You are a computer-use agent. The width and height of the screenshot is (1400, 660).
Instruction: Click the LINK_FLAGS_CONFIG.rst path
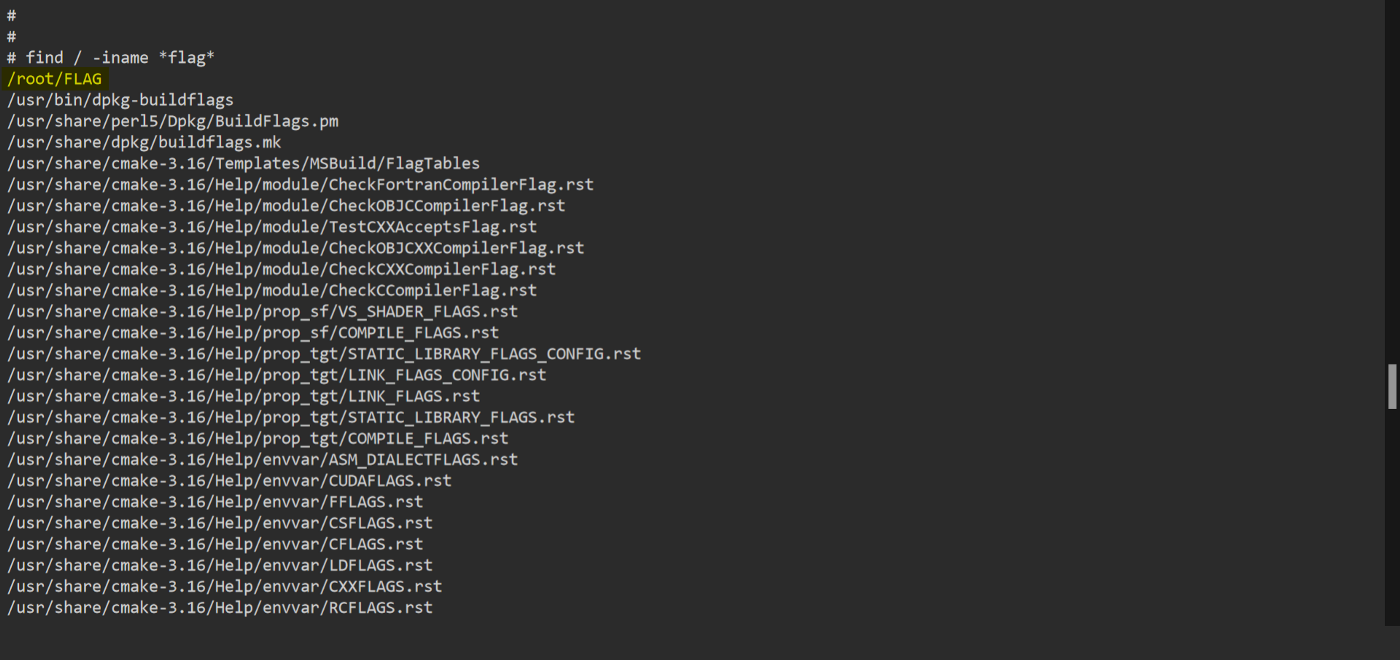(276, 375)
